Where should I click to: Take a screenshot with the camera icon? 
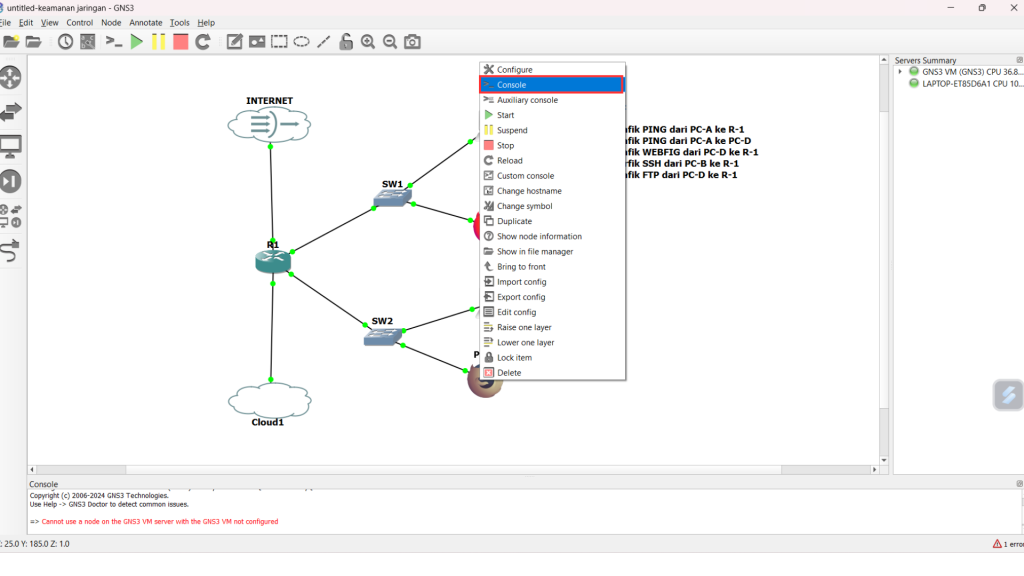412,42
